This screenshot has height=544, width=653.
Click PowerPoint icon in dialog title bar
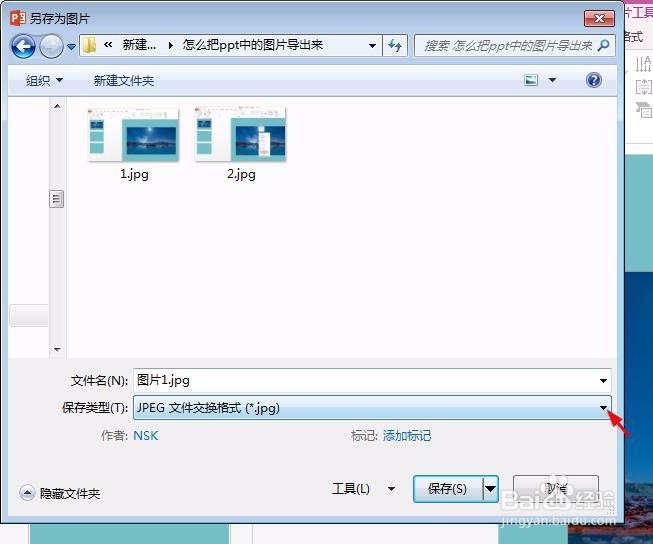click(17, 18)
